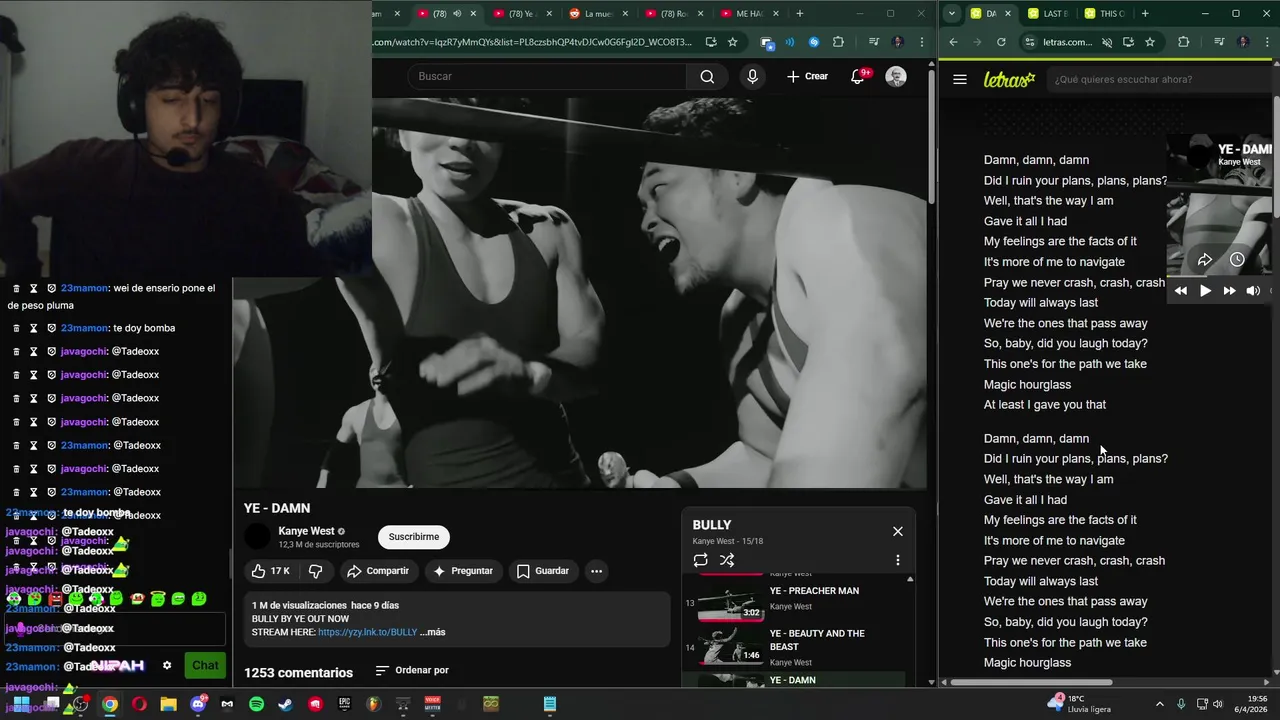Screen dimensions: 1280x720
Task: Open more actions ellipsis below video
Action: coord(596,571)
